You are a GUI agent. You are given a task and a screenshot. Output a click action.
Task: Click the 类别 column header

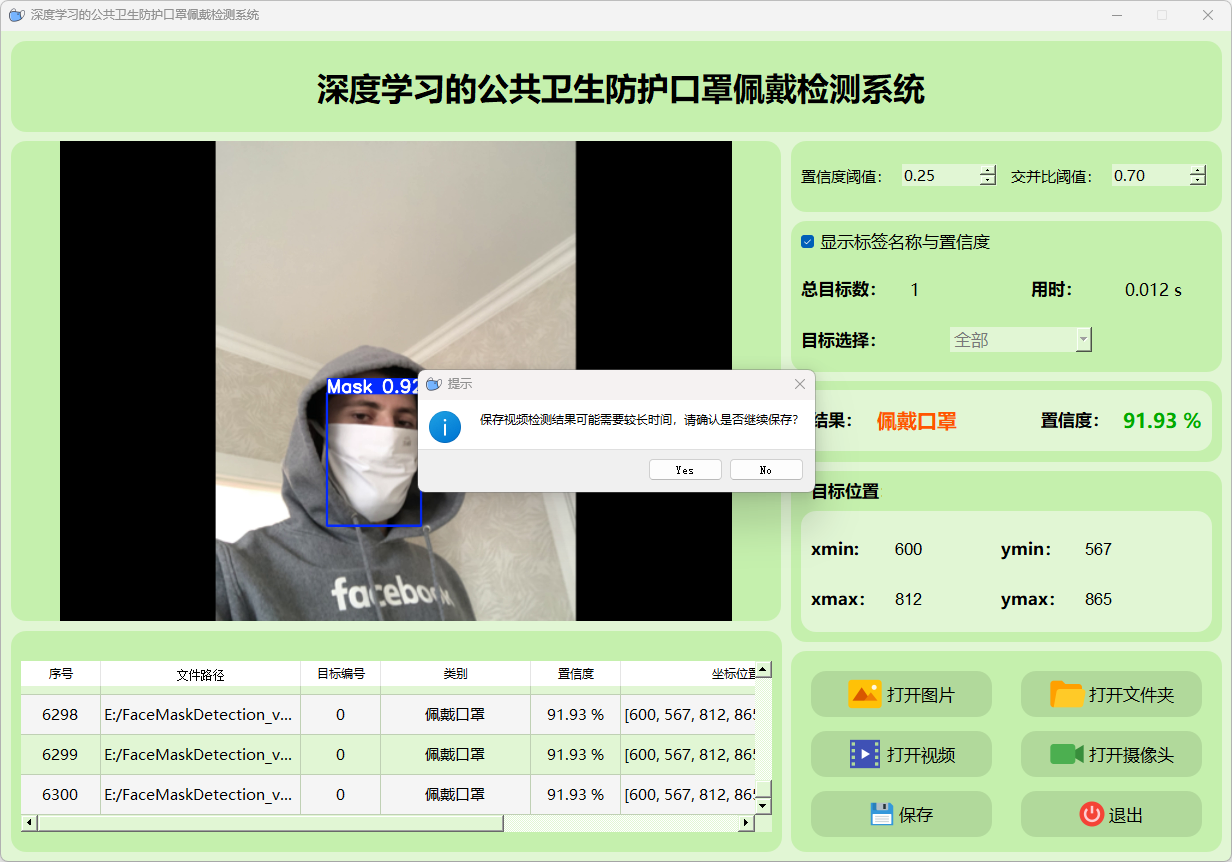coord(455,674)
